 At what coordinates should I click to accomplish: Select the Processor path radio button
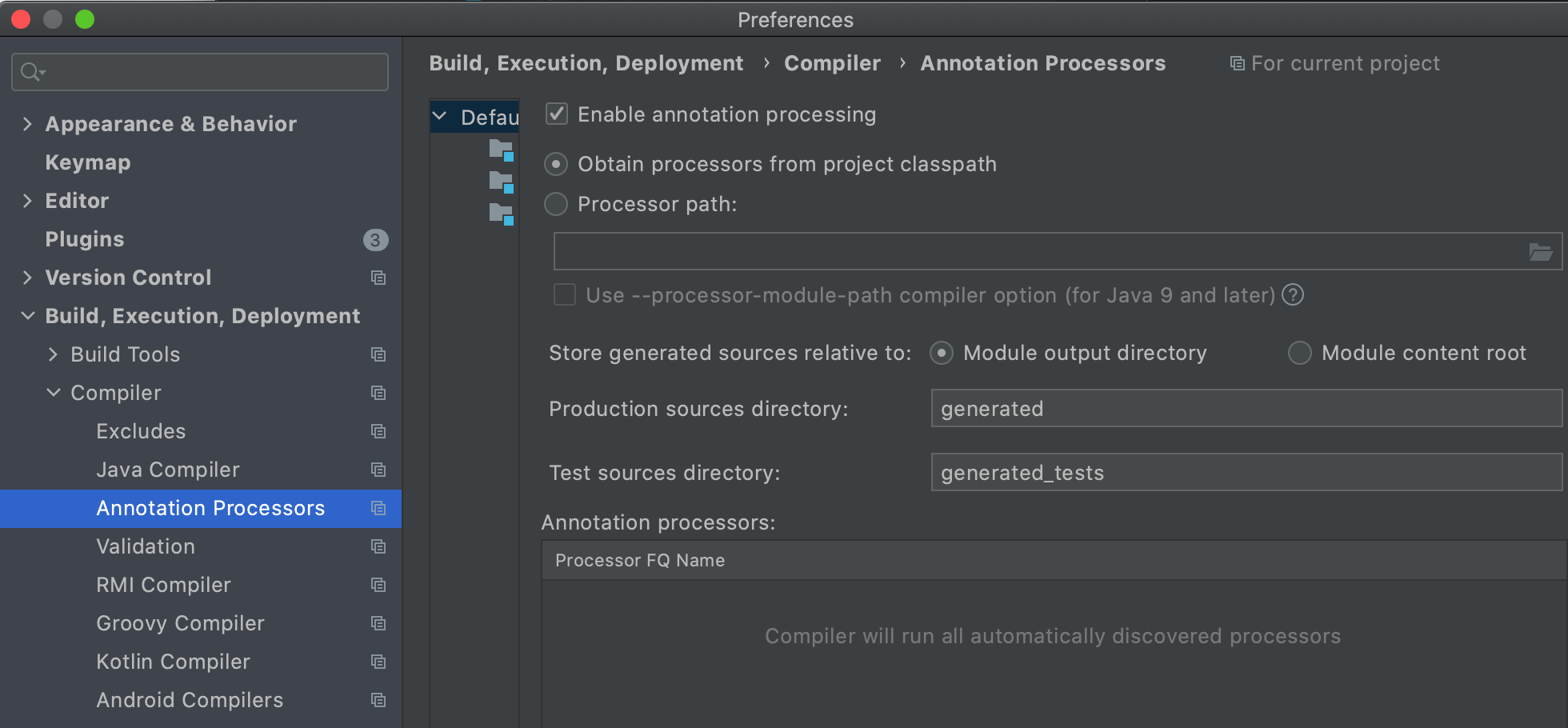[x=556, y=204]
